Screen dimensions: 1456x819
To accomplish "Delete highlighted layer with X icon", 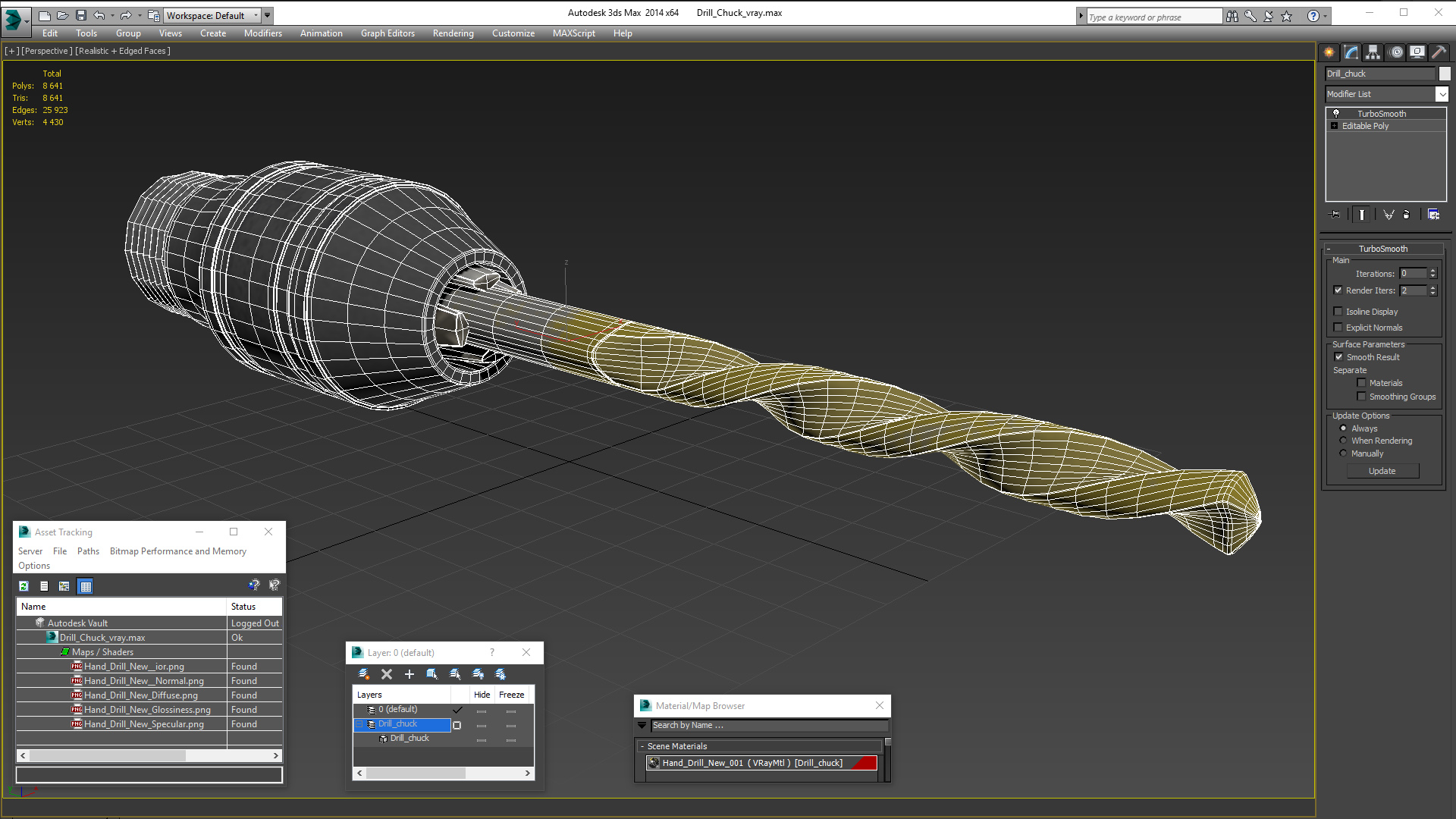I will tap(387, 673).
